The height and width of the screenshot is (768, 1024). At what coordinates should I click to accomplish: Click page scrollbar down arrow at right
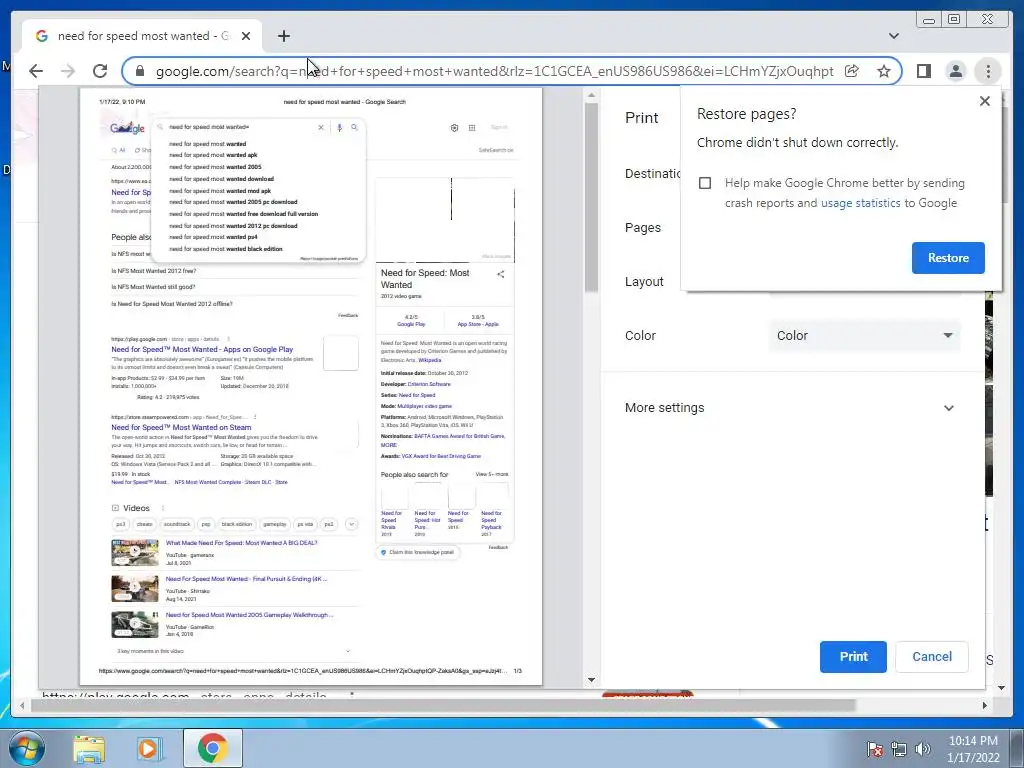(x=1002, y=688)
